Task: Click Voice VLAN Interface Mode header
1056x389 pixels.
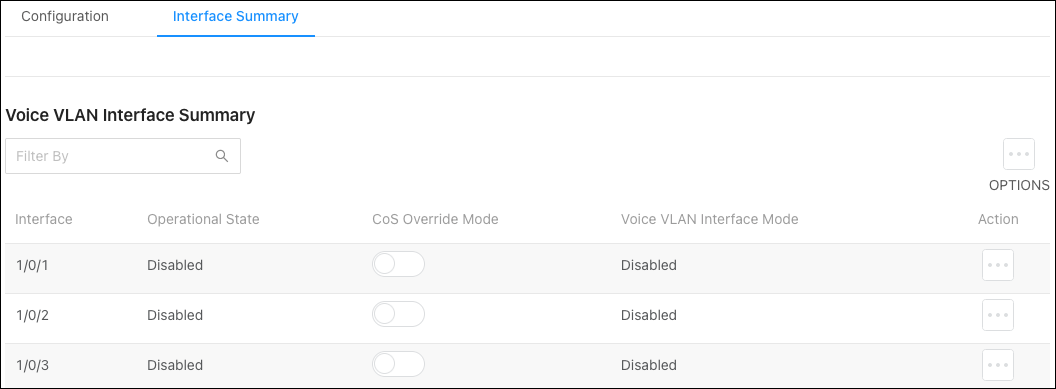Action: coord(709,219)
